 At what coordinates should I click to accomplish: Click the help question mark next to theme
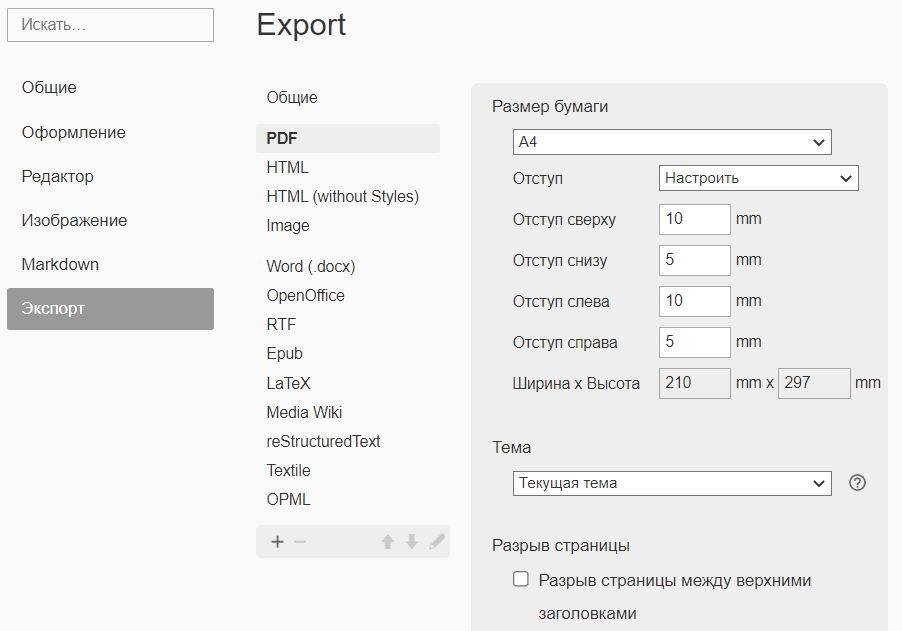coord(857,483)
